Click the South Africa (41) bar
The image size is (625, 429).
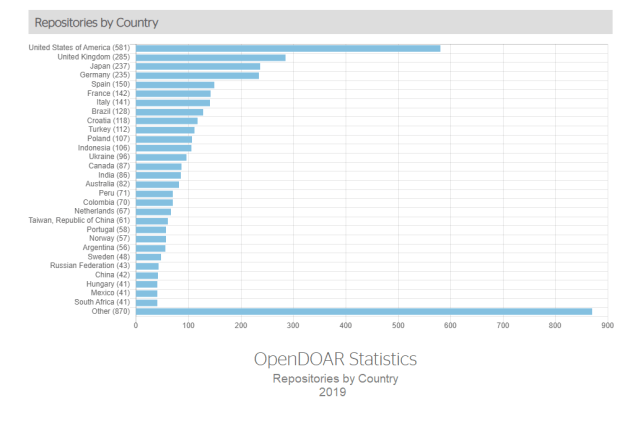146,302
